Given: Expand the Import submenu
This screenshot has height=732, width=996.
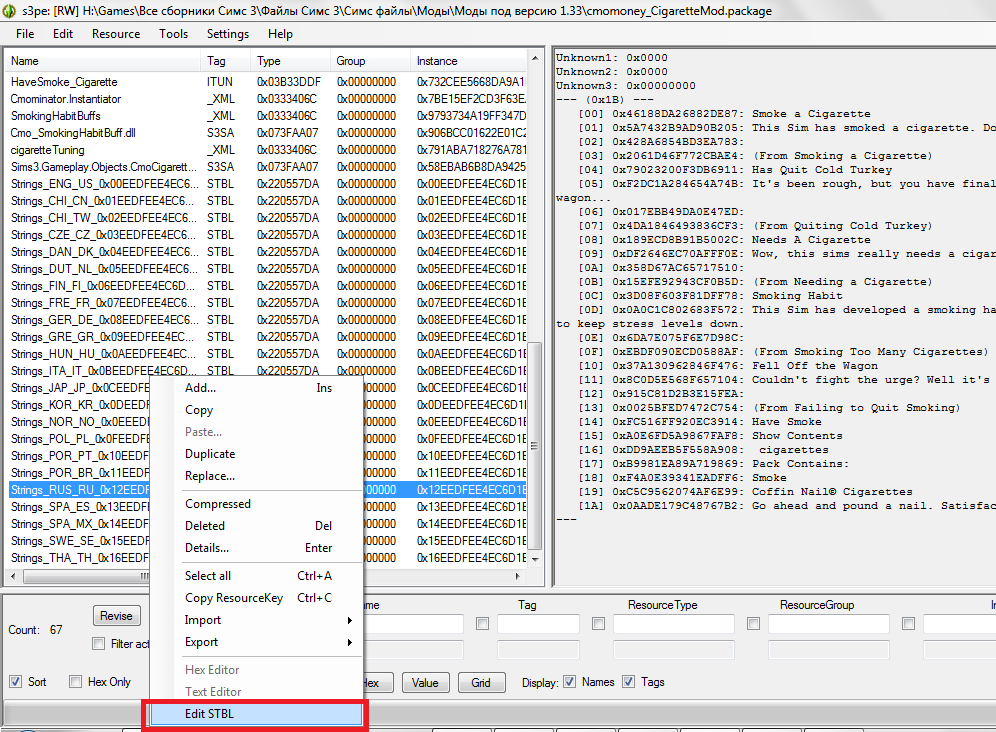Looking at the screenshot, I should click(x=203, y=620).
